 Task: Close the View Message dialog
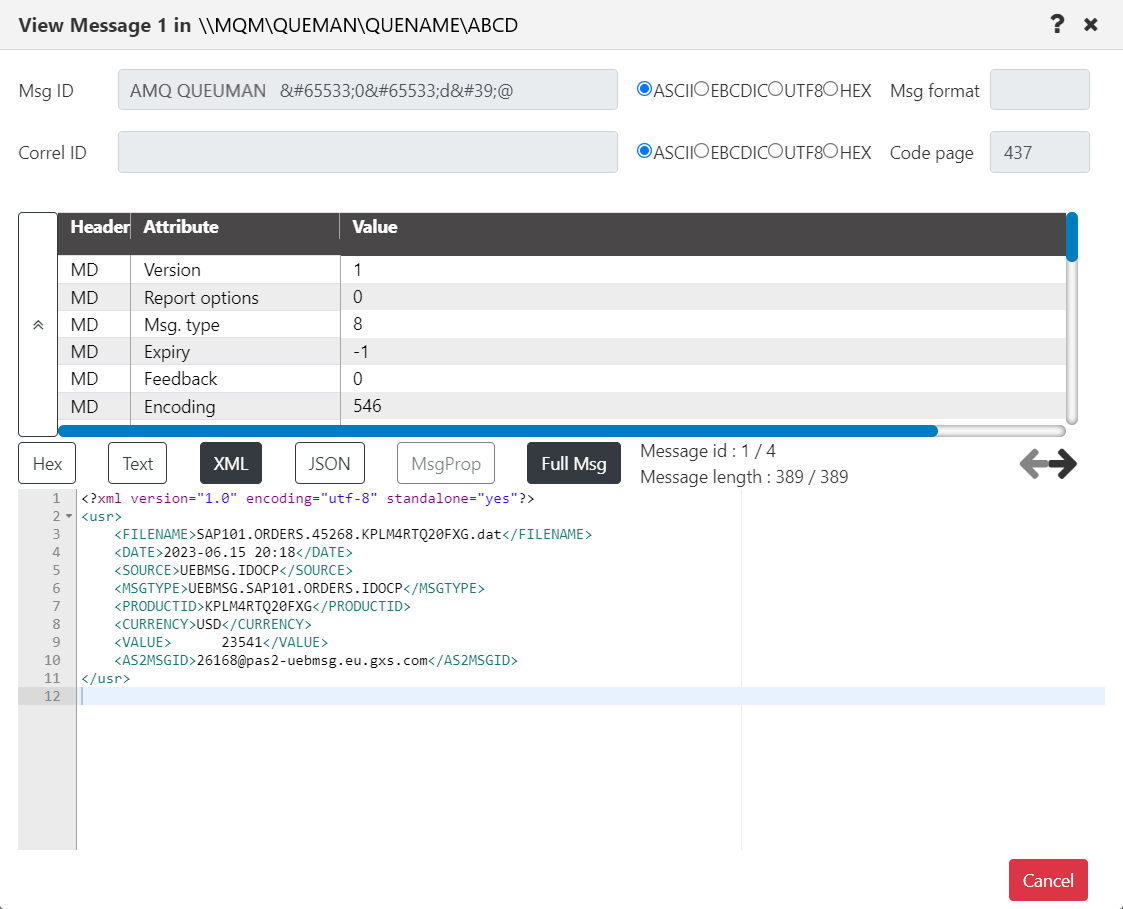1091,25
